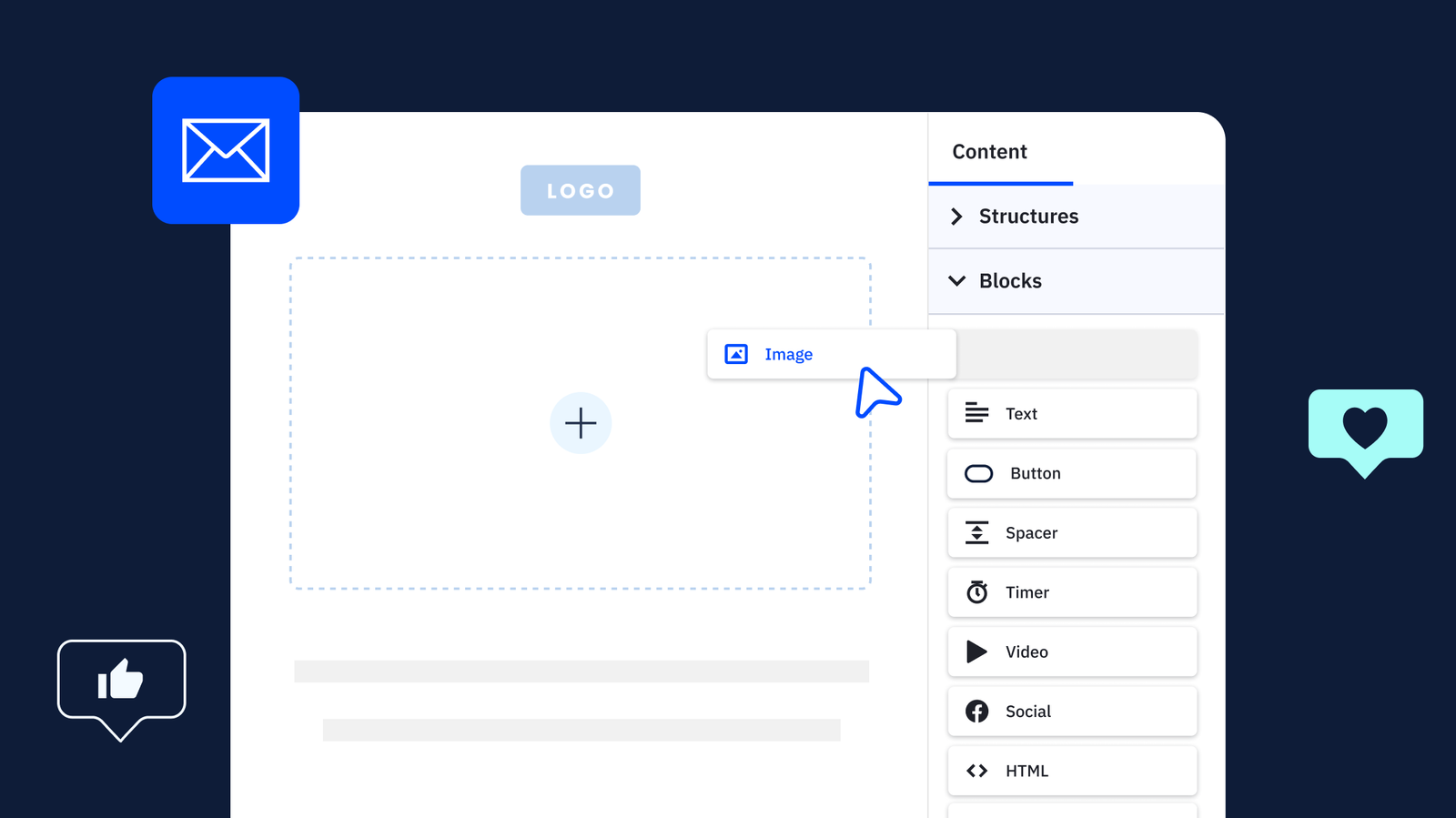Click the HTML code brackets icon
1456x818 pixels.
pos(976,771)
